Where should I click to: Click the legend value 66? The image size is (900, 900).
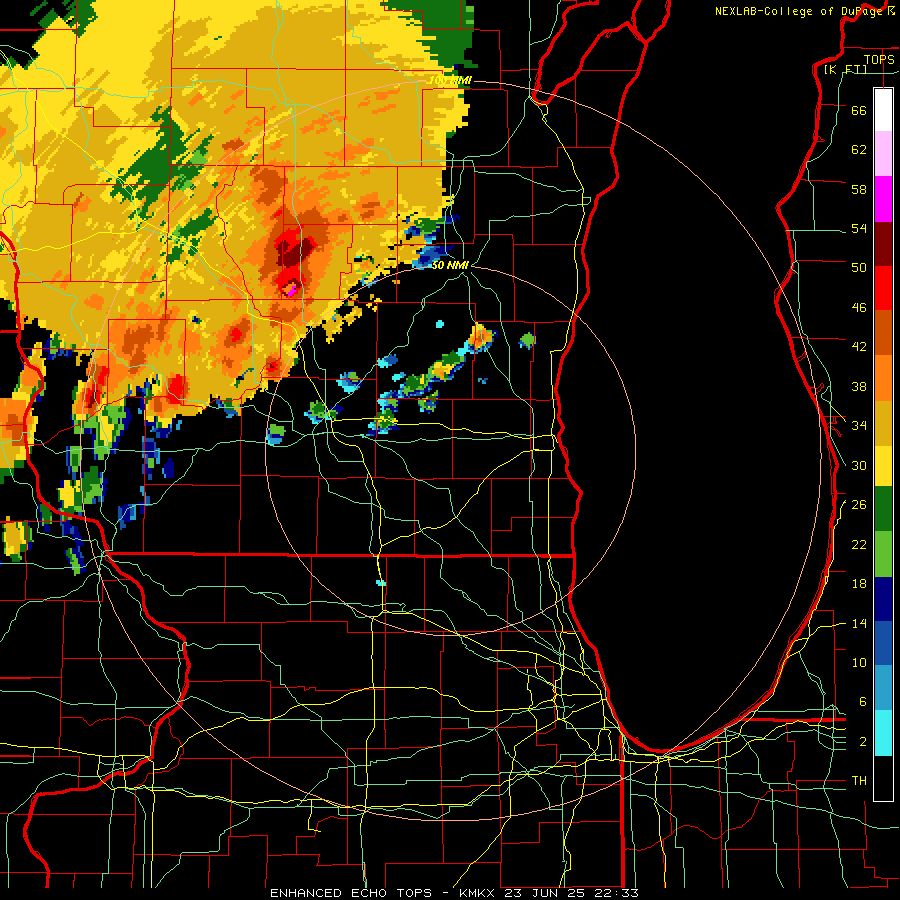859,110
